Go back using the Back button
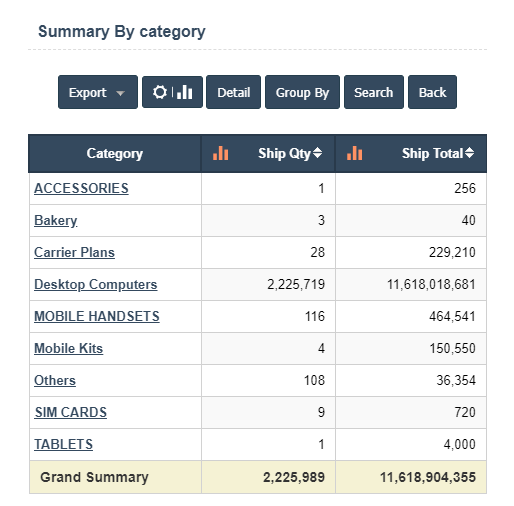 [x=432, y=92]
